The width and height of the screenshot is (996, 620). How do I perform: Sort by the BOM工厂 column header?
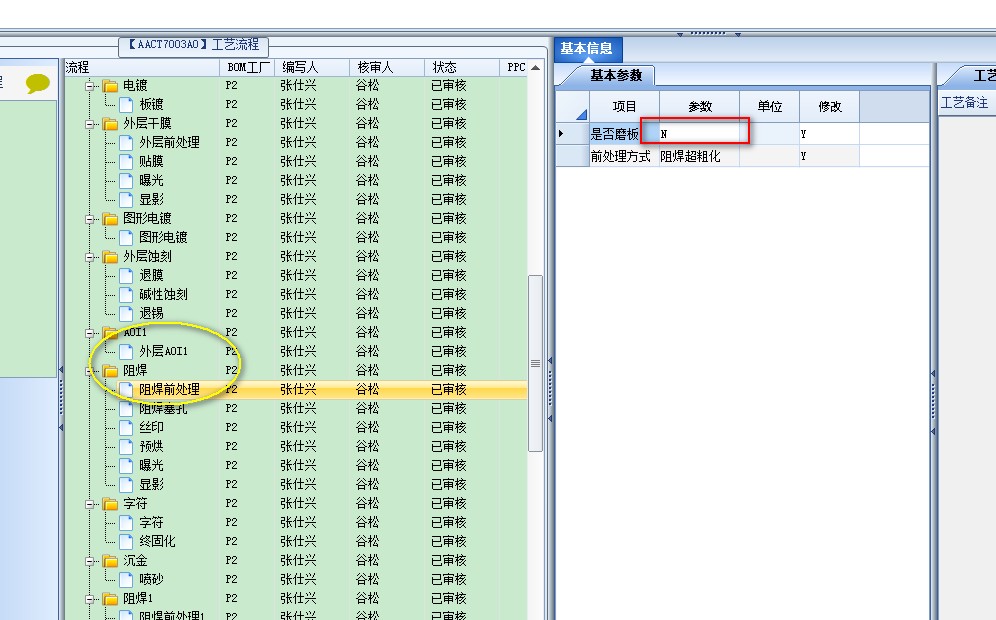[247, 67]
